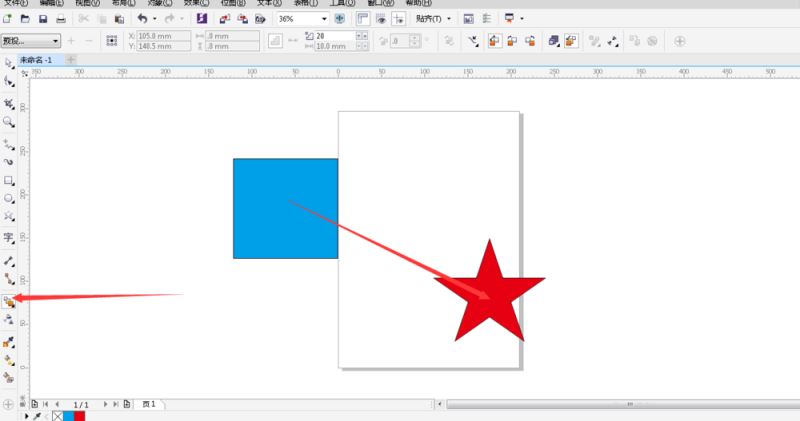Pick the Color Eyedropper tool

(9, 342)
